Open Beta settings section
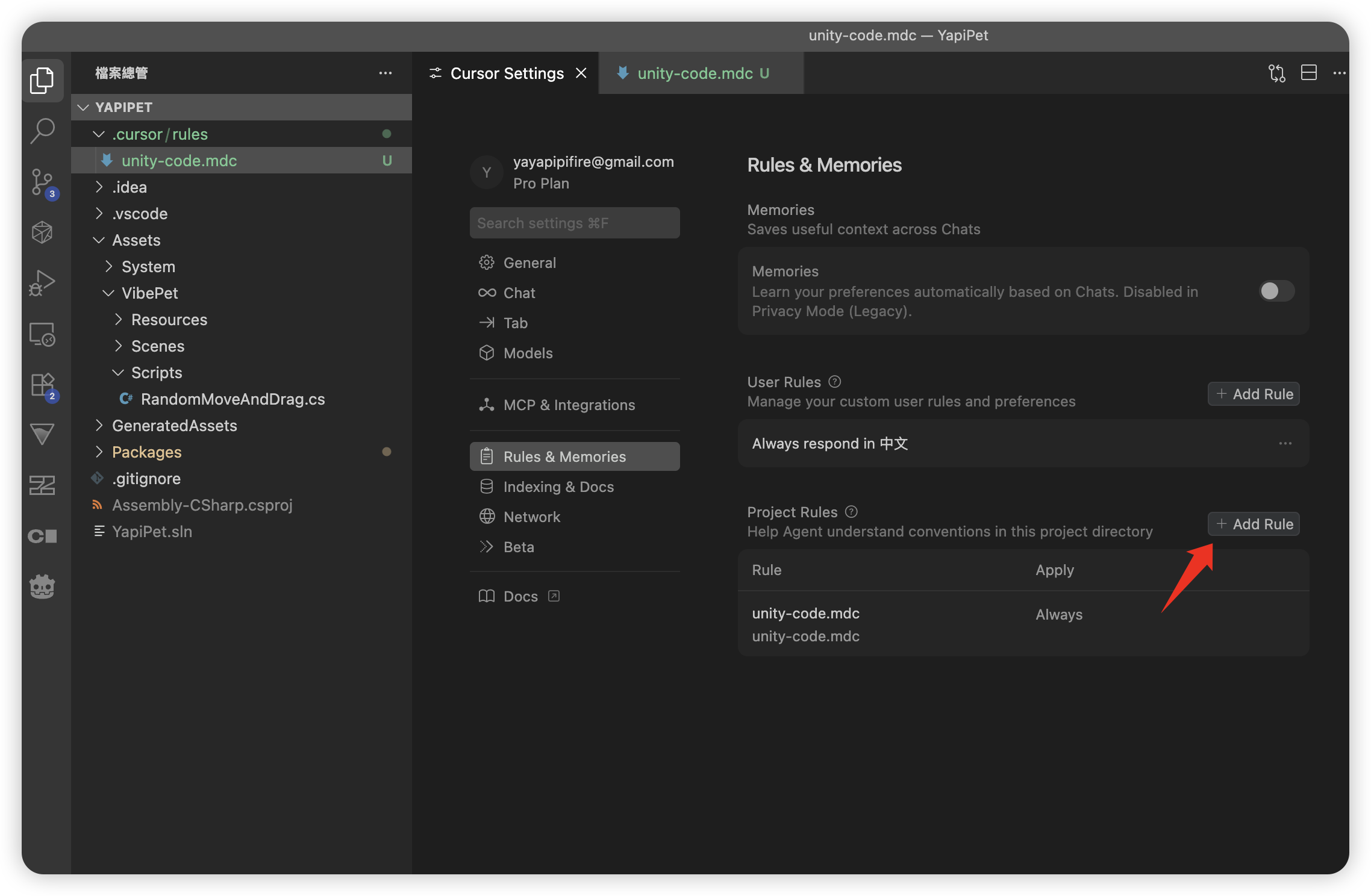 click(x=575, y=547)
